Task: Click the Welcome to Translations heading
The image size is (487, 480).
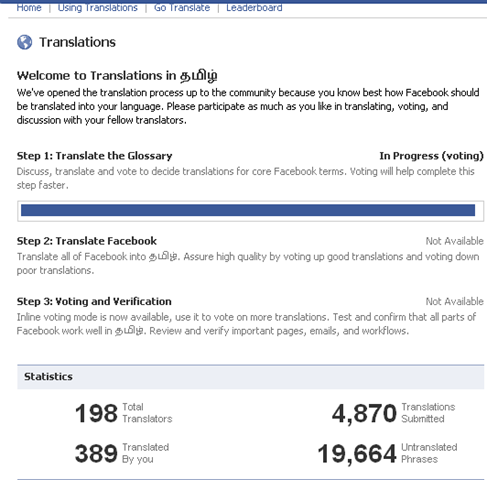Action: coord(117,76)
